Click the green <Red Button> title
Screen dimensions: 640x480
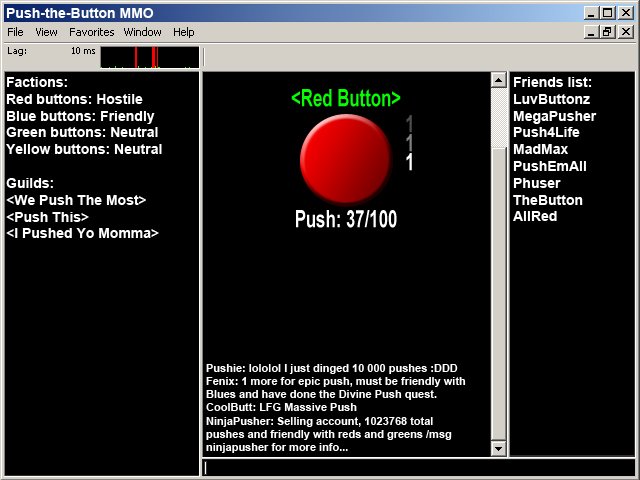tap(346, 98)
